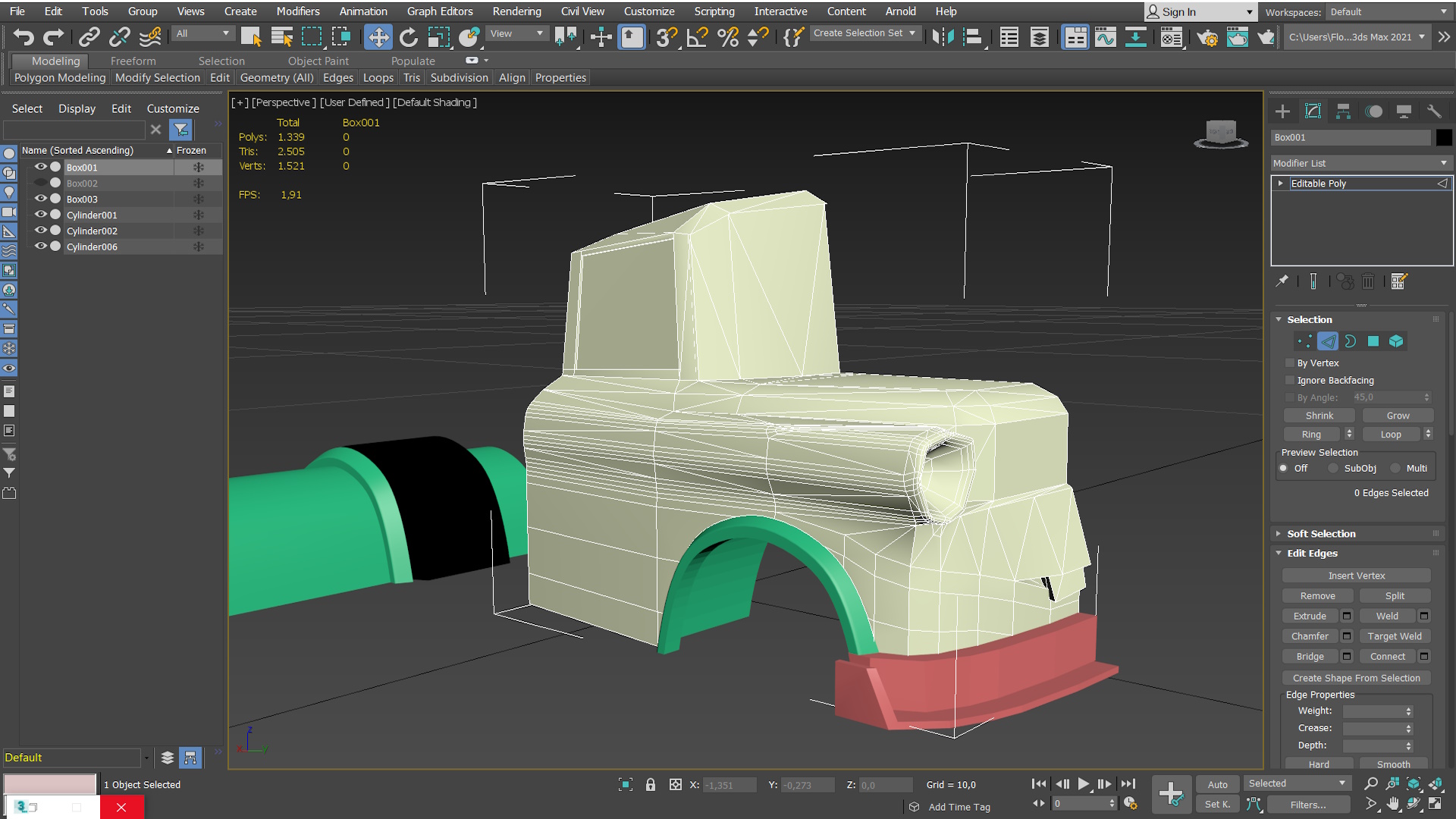Click the Undo arrow icon
1456x819 pixels.
[24, 37]
